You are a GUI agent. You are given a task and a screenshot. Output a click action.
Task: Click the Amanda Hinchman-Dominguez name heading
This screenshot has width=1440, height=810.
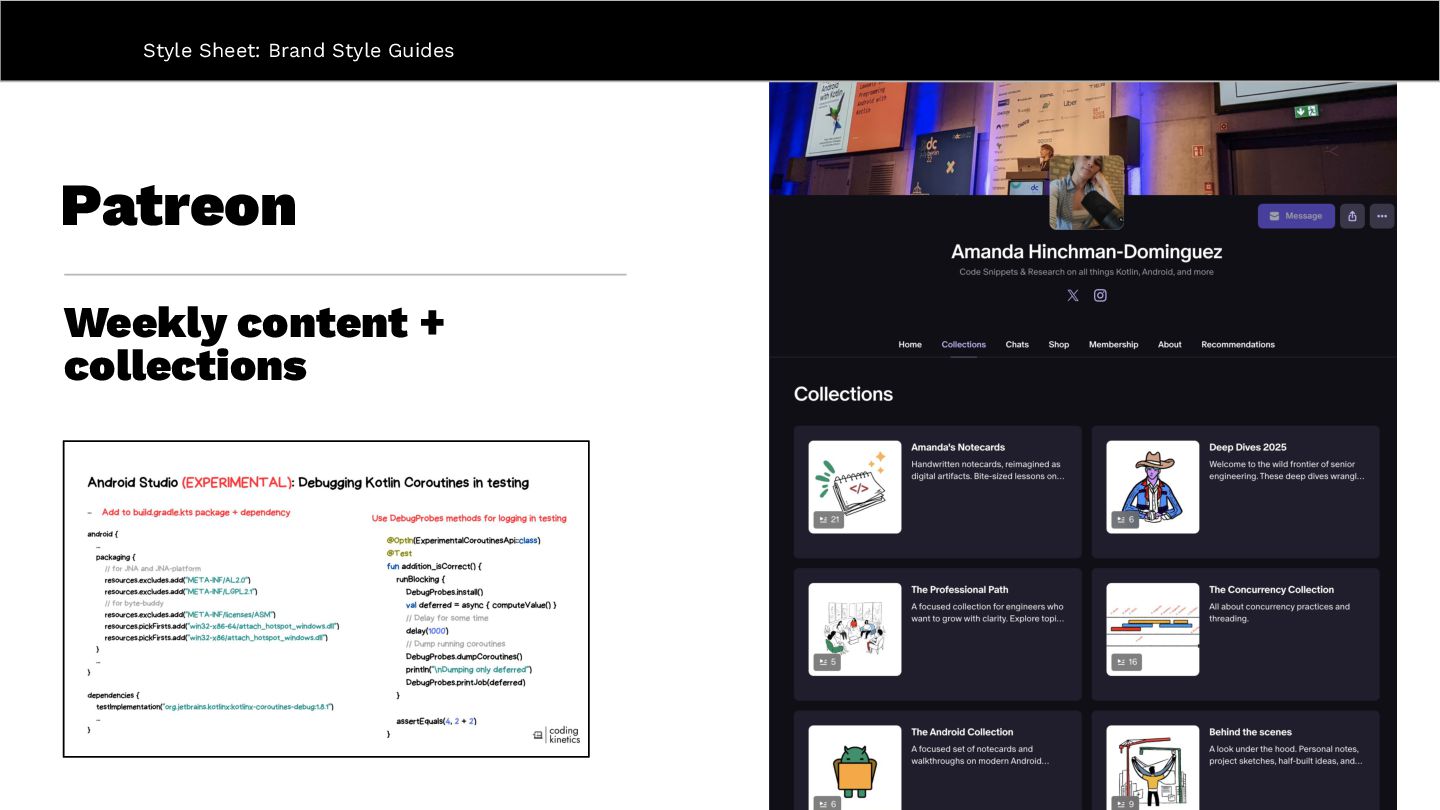1086,252
